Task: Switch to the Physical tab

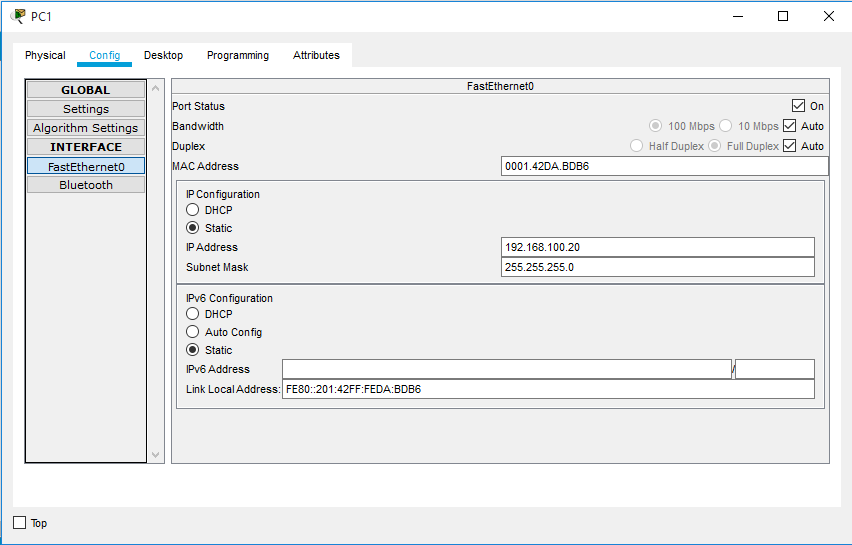Action: (45, 56)
